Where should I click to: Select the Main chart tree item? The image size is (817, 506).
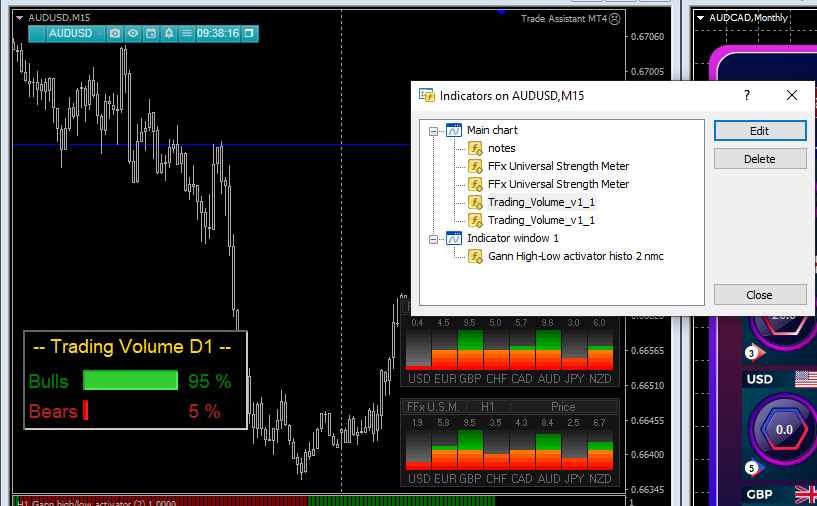(492, 130)
